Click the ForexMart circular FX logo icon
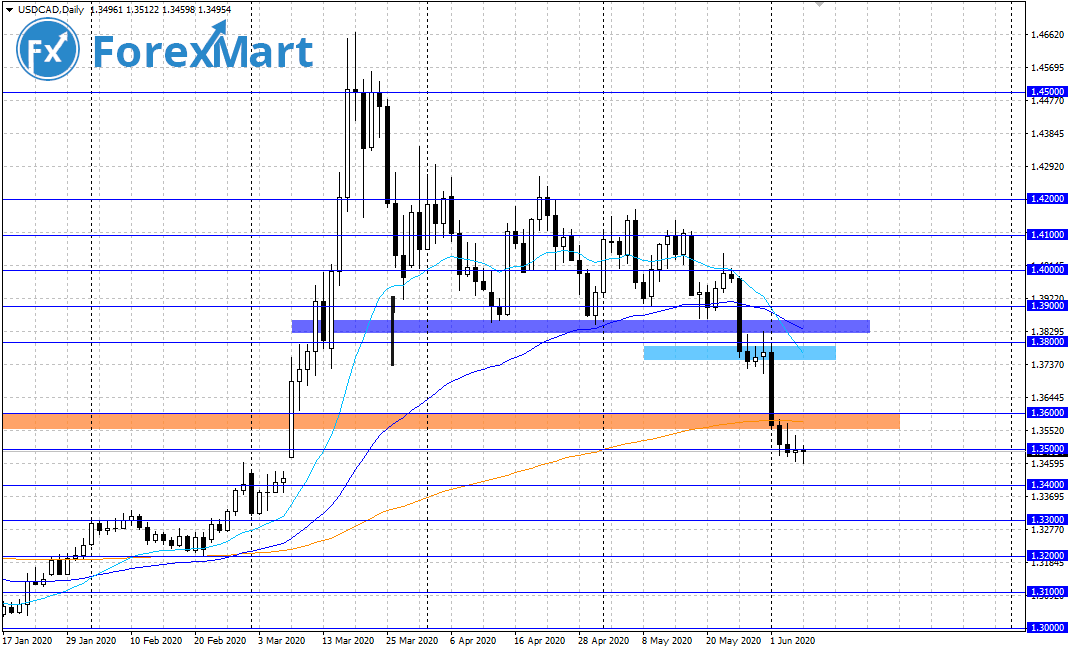 click(47, 50)
